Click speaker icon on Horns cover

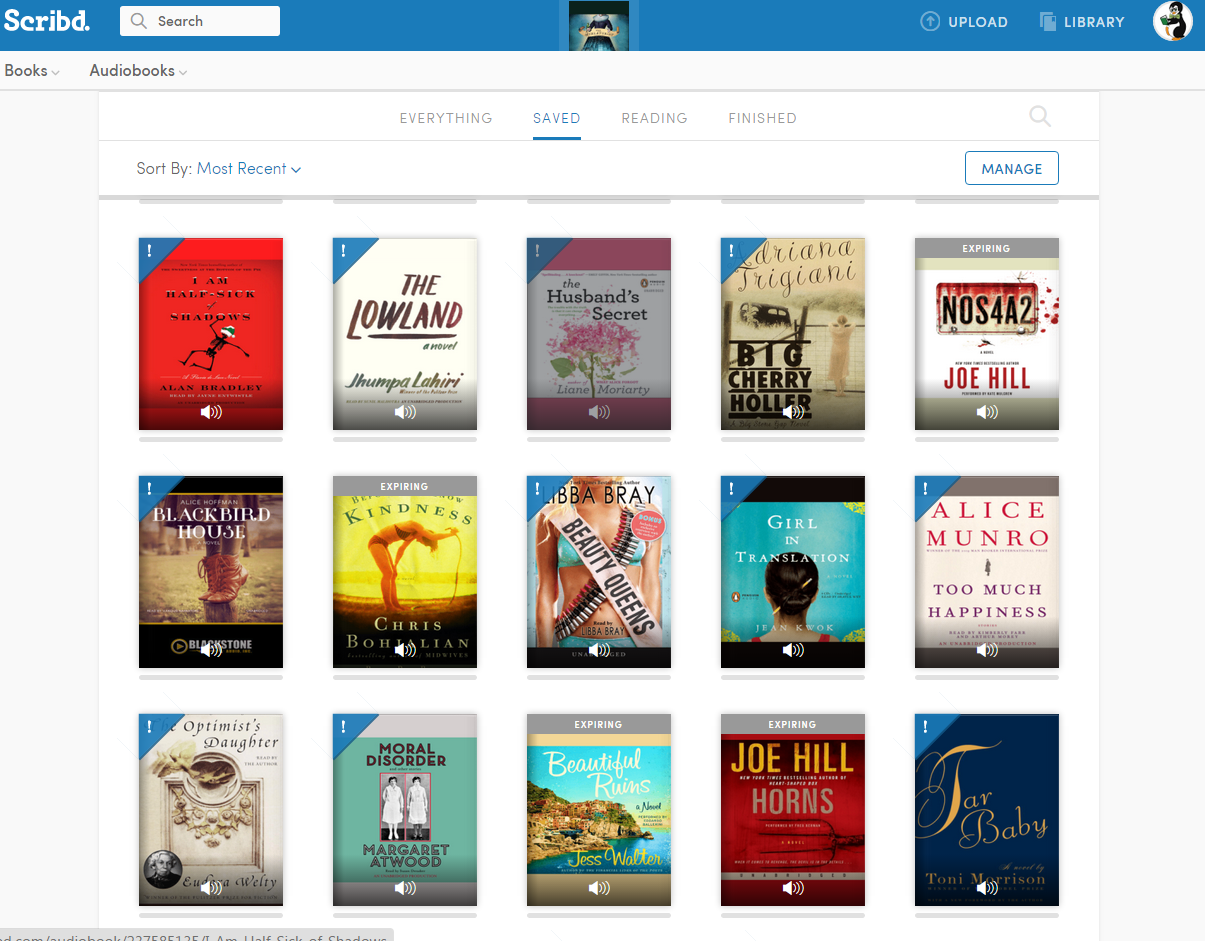point(793,888)
